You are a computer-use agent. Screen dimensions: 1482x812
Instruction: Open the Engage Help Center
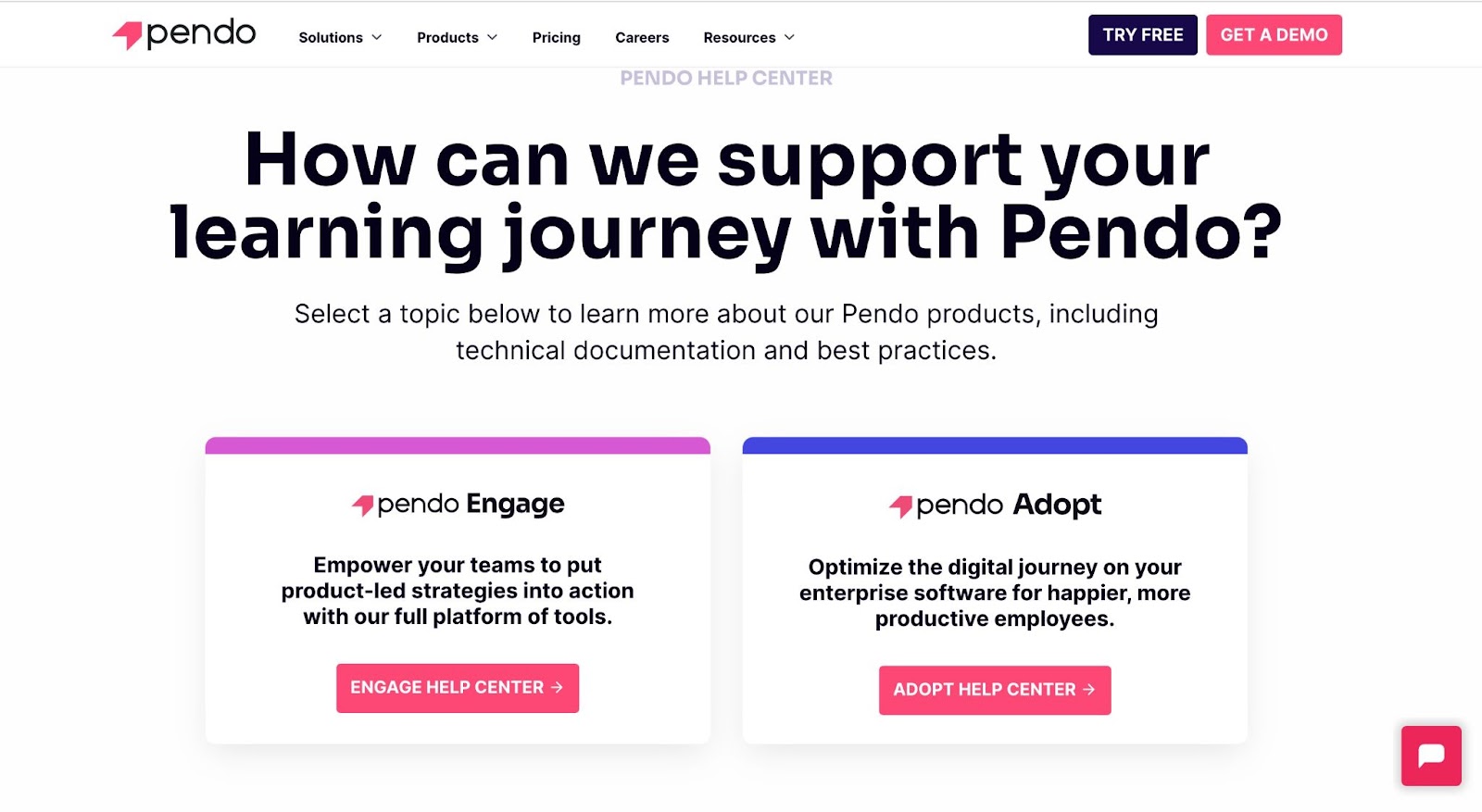[x=457, y=687]
